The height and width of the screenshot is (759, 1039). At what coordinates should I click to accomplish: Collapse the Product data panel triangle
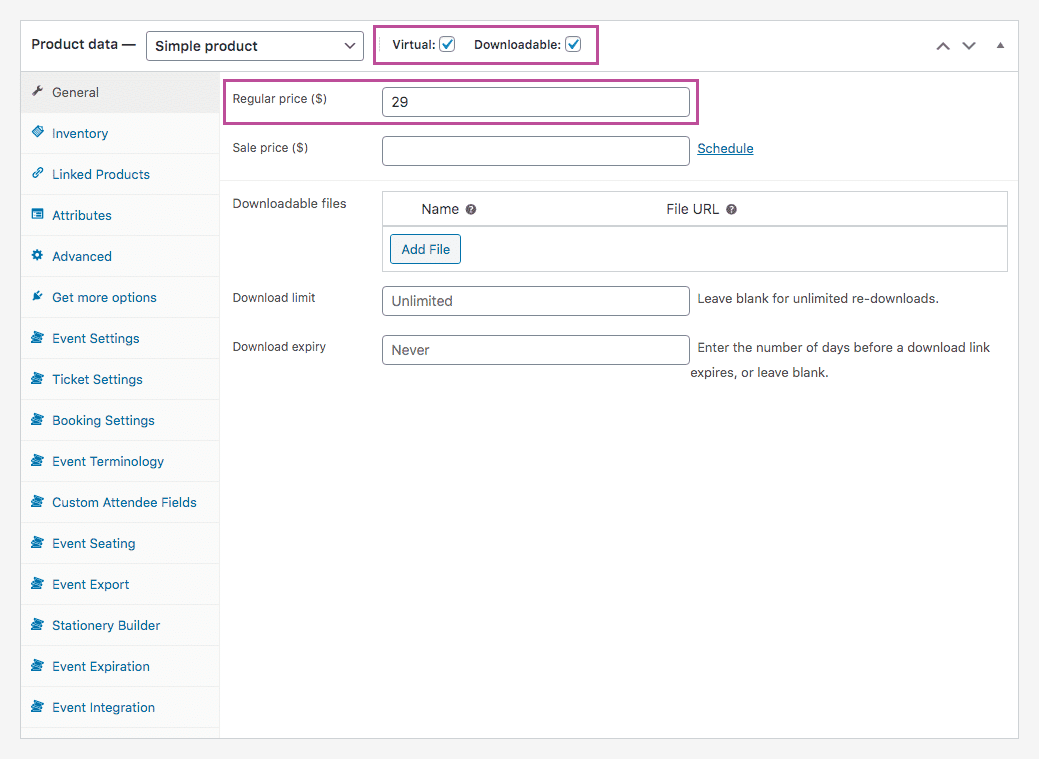point(1000,46)
